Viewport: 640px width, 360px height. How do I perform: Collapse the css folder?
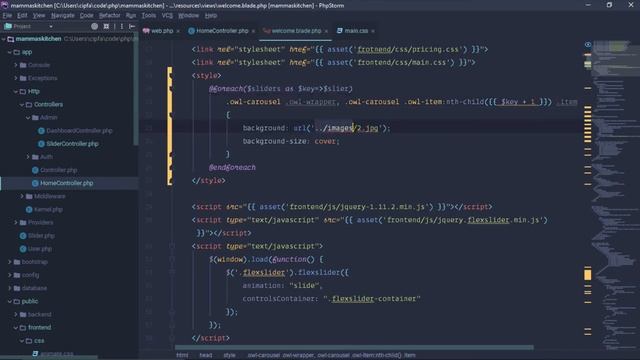tap(22, 340)
